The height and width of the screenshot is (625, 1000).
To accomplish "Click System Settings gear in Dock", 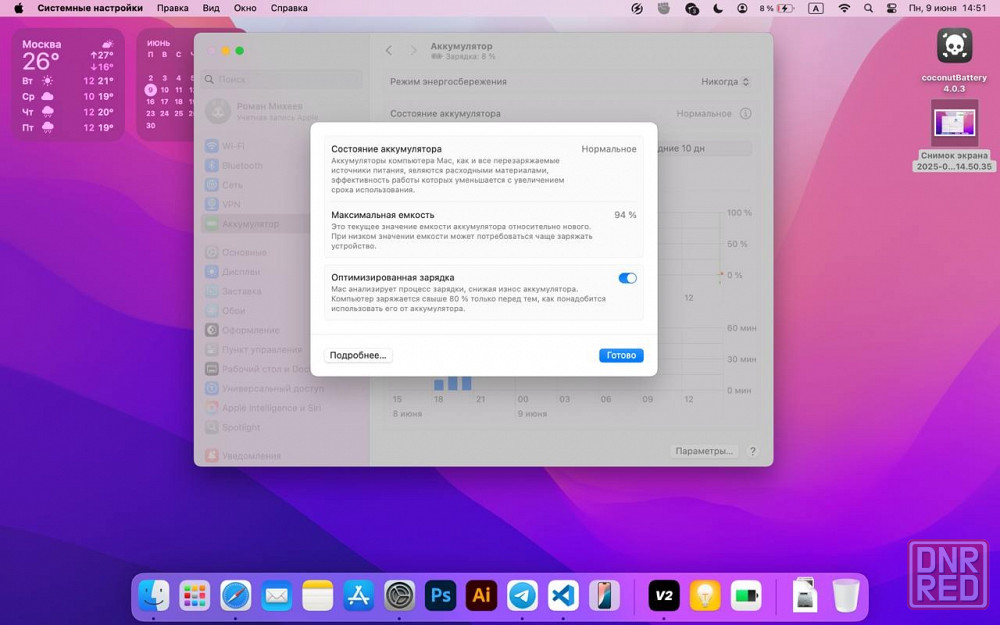I will tap(400, 596).
